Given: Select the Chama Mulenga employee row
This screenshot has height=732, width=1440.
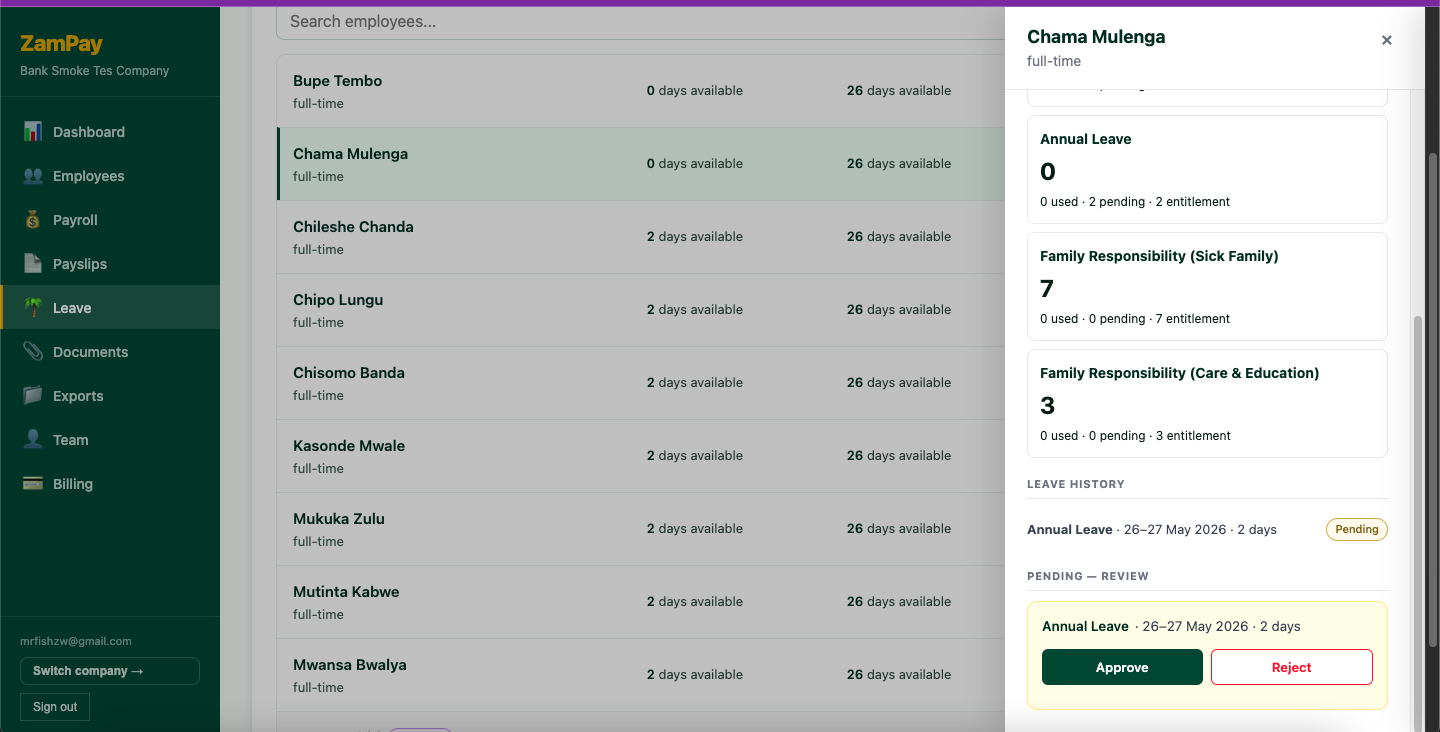Looking at the screenshot, I should click(x=641, y=164).
